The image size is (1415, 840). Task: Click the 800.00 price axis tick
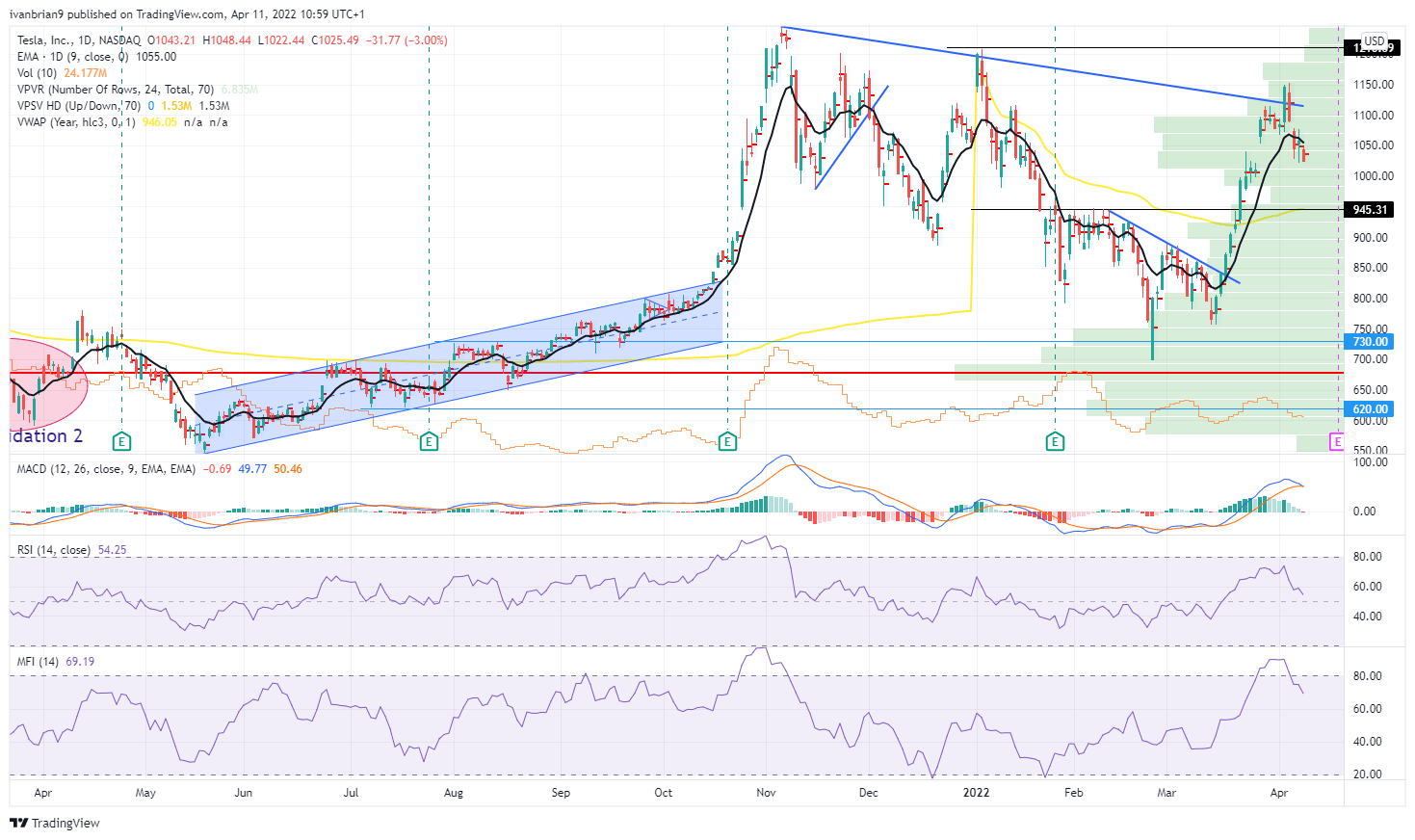(1373, 299)
